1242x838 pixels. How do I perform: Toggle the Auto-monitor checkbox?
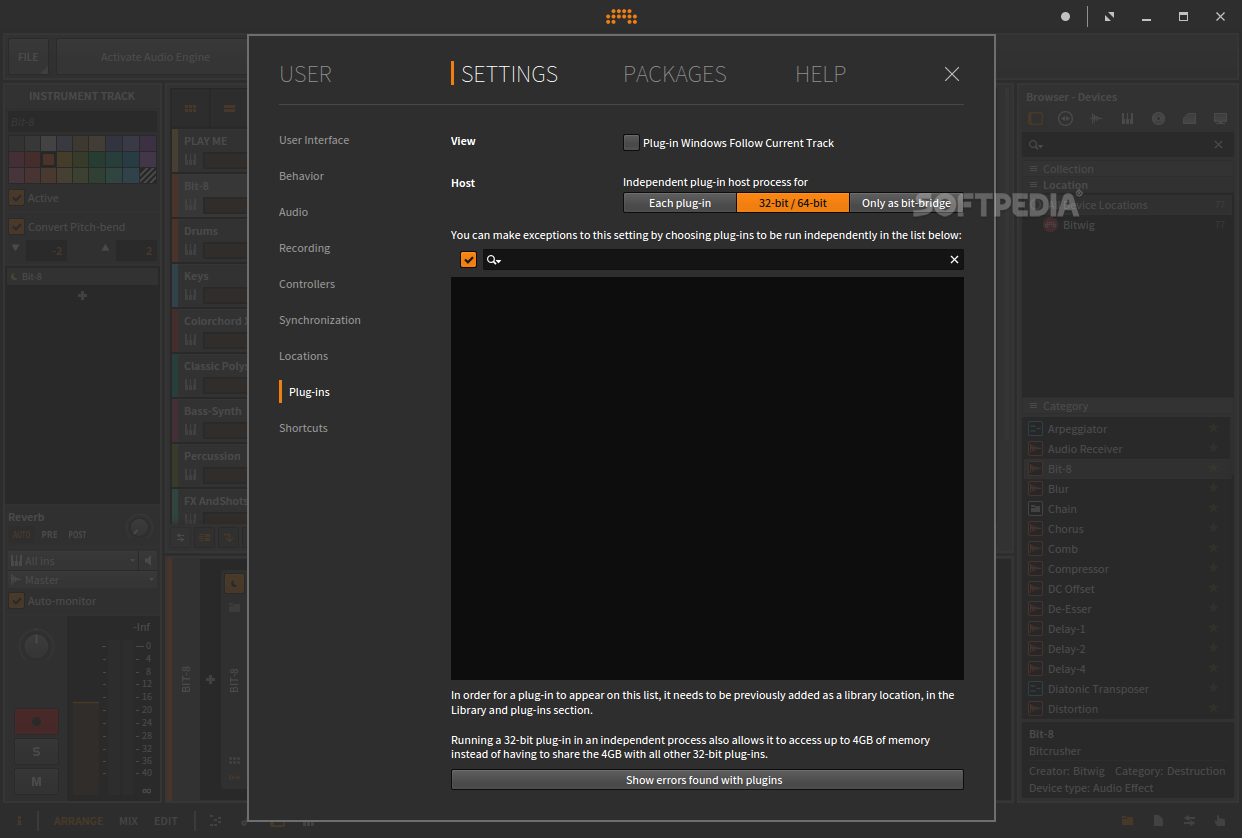[16, 601]
